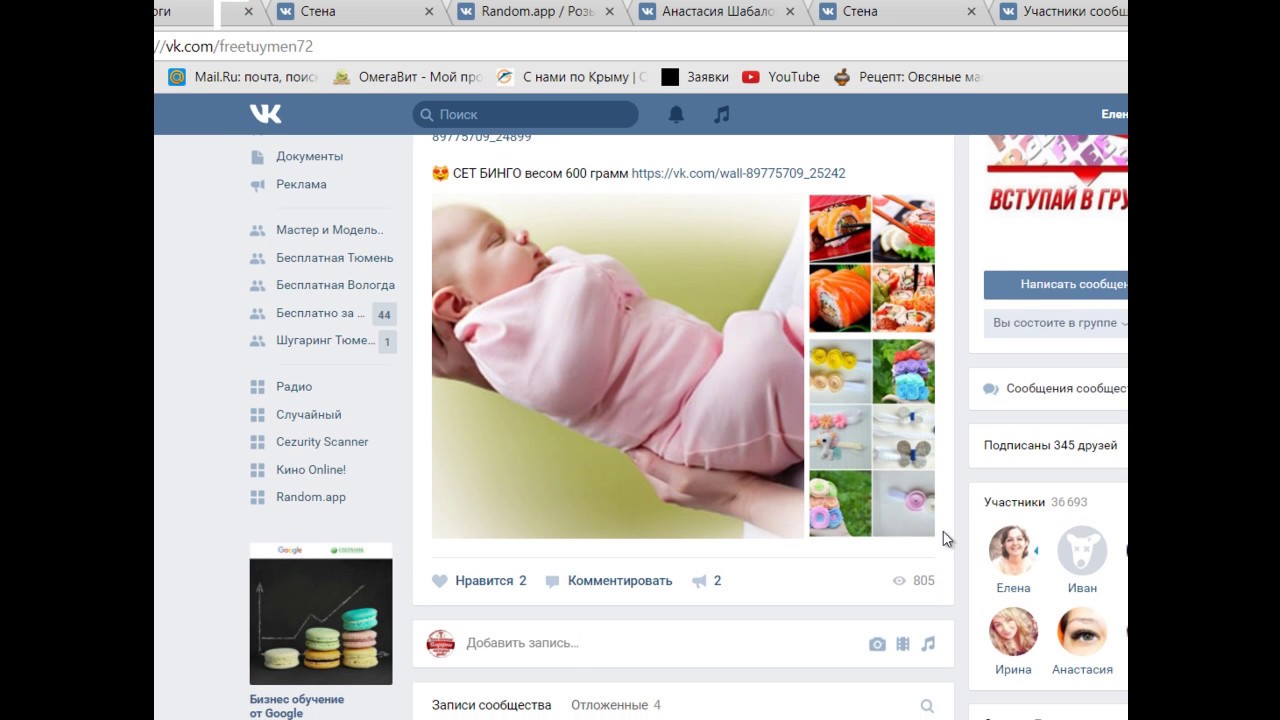Like the post with the Нравится heart

point(479,581)
